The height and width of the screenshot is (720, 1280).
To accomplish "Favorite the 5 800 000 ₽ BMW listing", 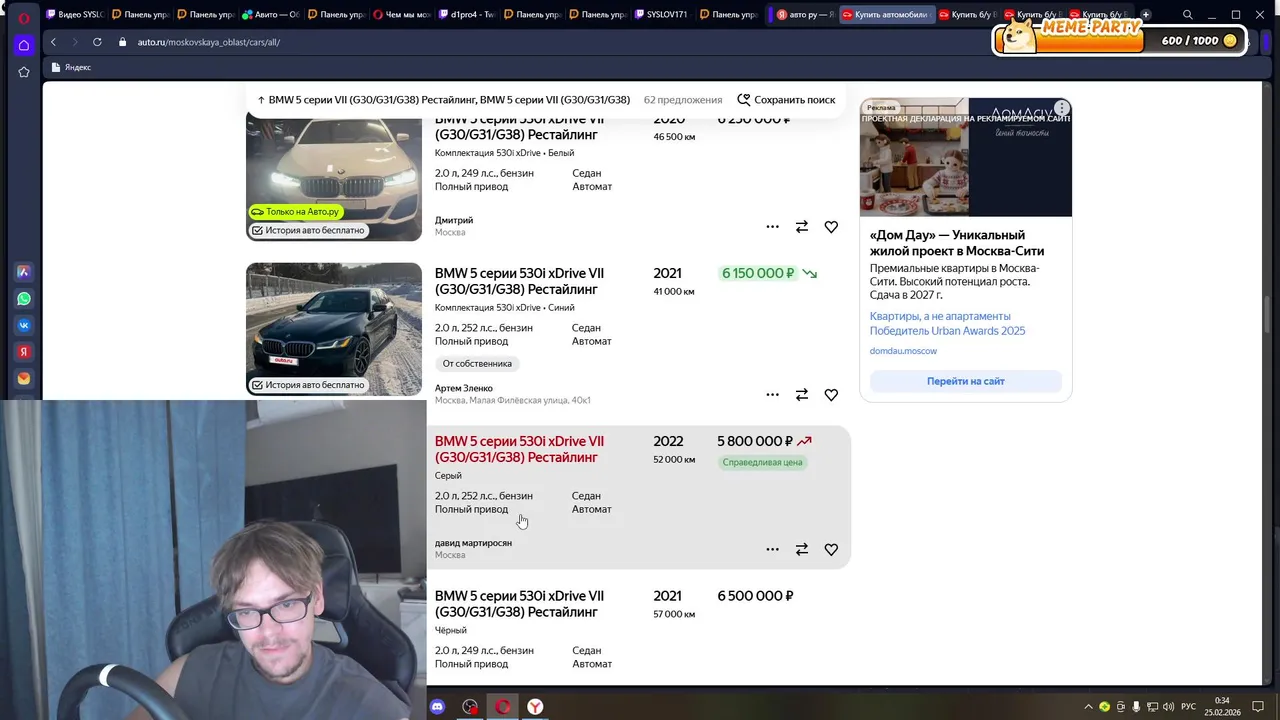I will (x=831, y=549).
